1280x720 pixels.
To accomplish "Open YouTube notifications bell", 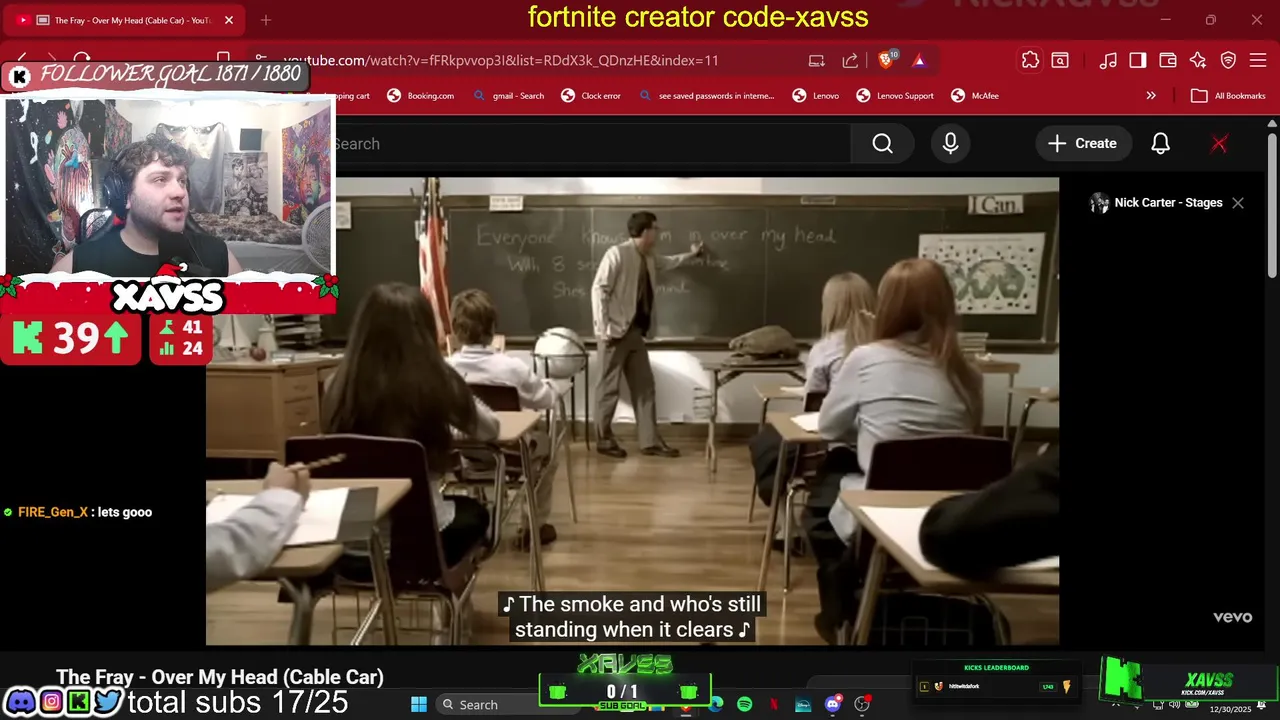I will 1160,144.
